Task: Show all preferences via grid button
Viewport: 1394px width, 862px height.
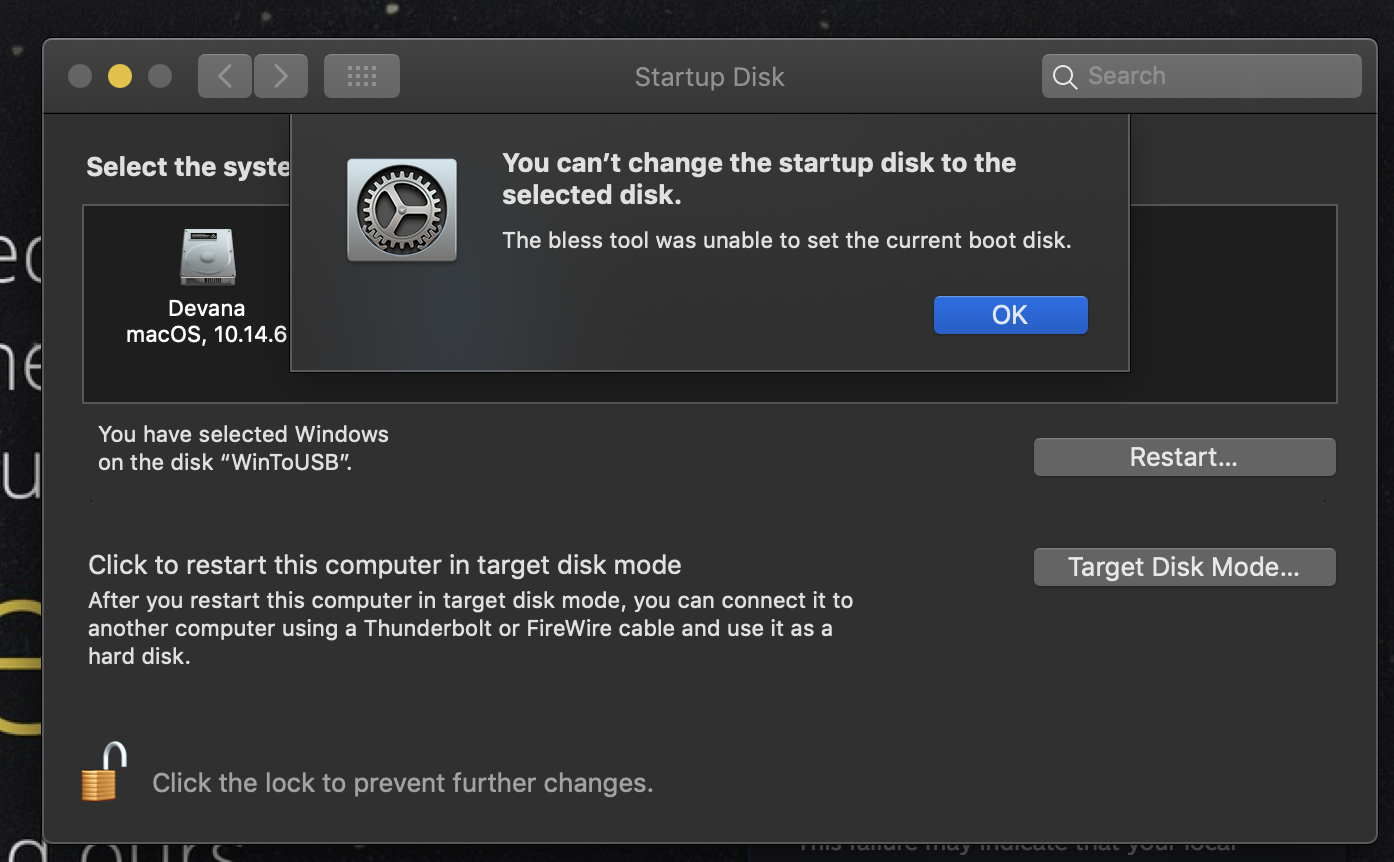Action: coord(361,77)
